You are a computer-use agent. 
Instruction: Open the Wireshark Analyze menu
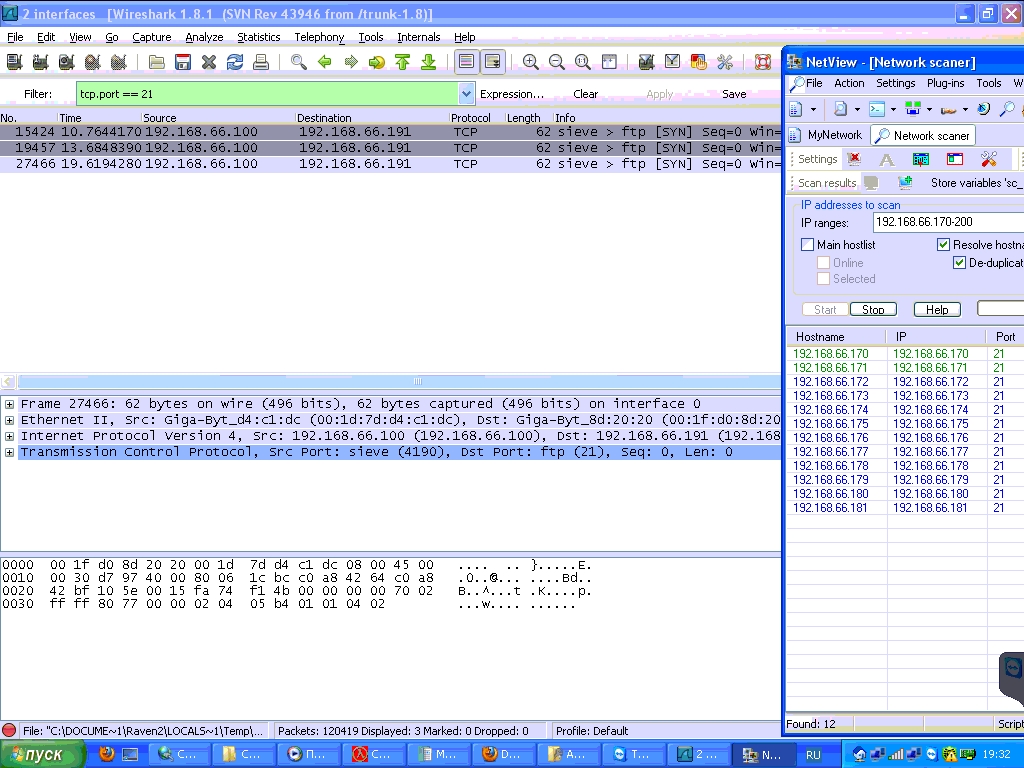pos(204,37)
